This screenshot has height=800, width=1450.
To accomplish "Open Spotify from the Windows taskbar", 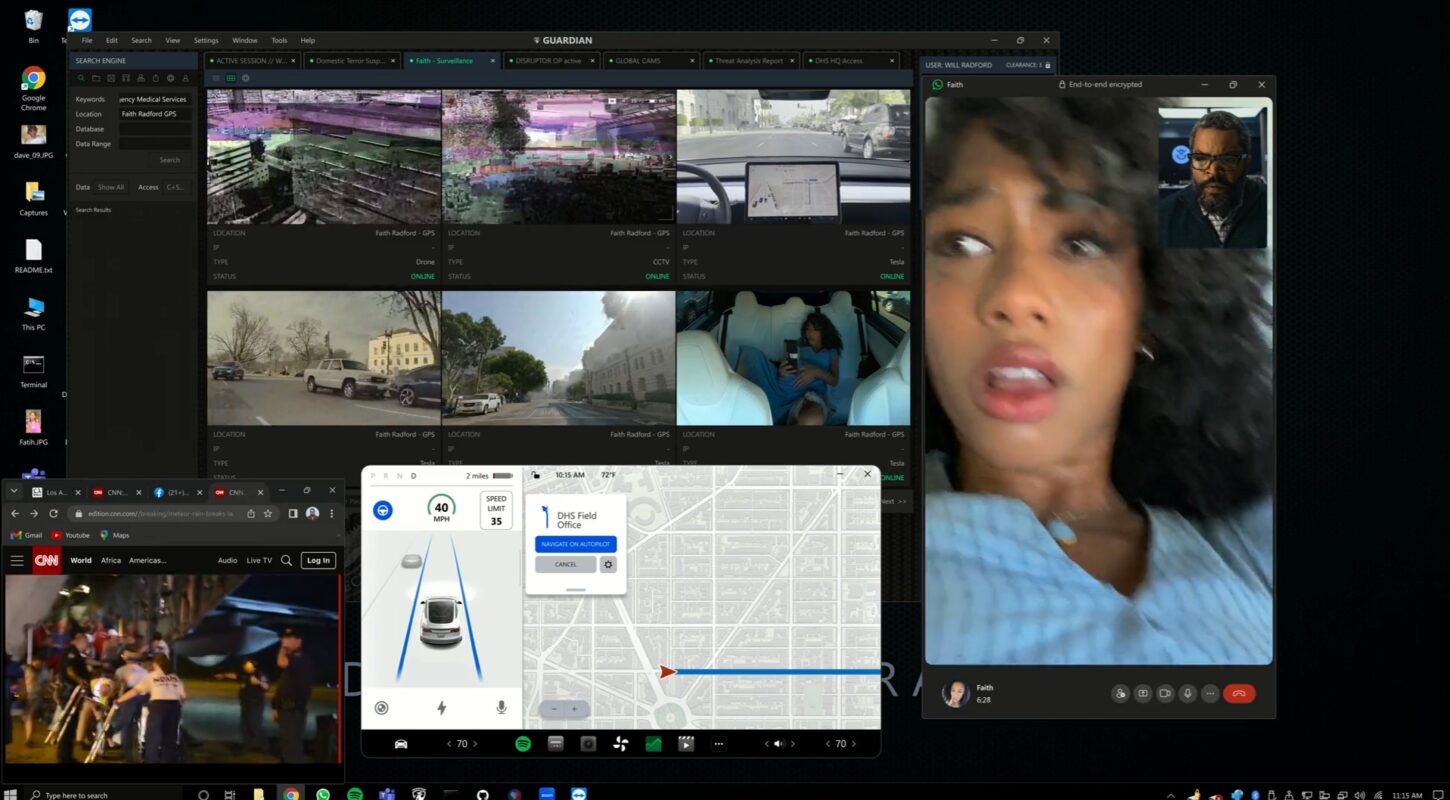I will point(355,795).
